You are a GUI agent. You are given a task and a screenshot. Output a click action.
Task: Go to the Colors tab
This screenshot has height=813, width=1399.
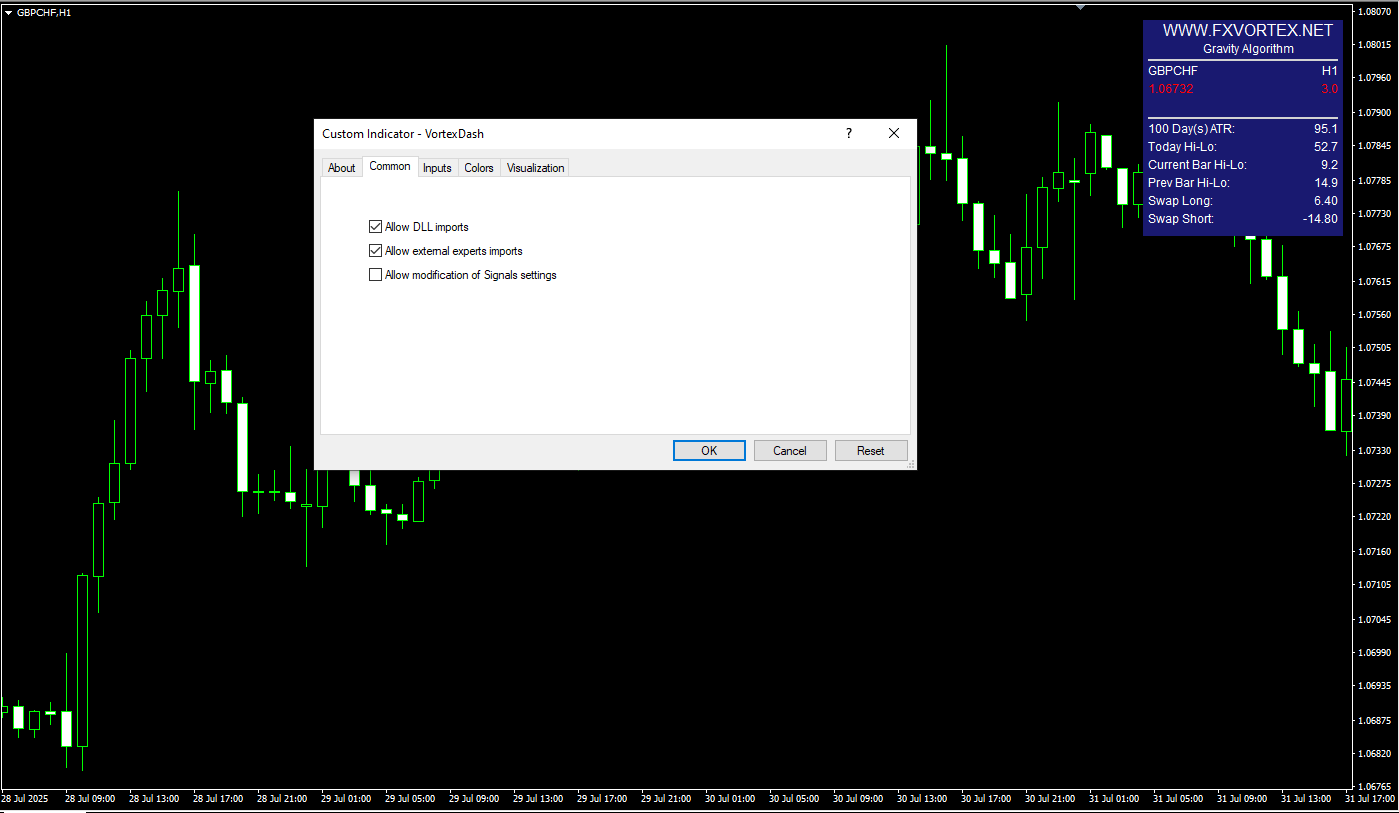(479, 168)
